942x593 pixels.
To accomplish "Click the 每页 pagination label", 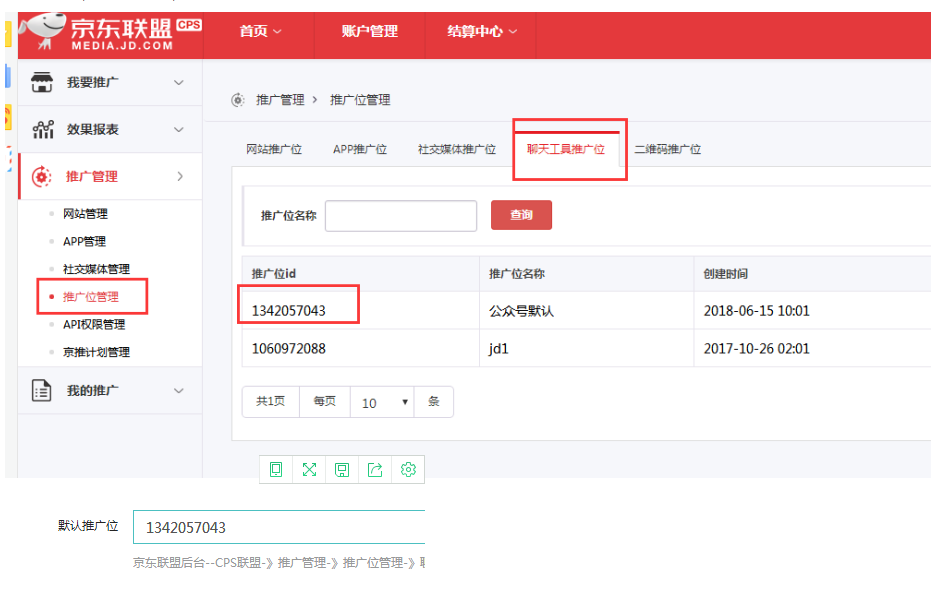I will point(324,401).
